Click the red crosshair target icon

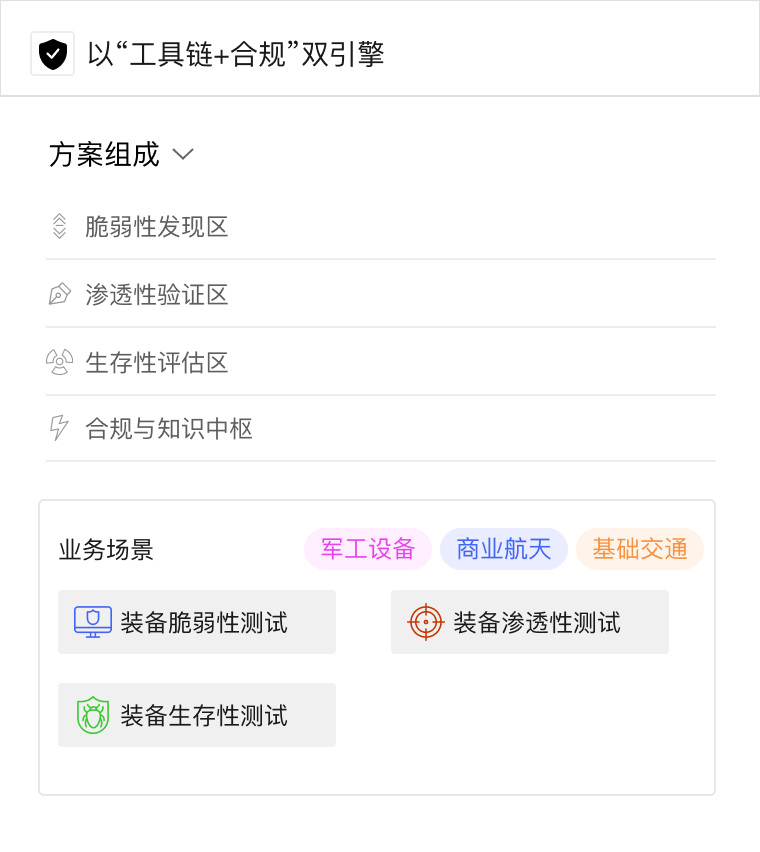426,622
